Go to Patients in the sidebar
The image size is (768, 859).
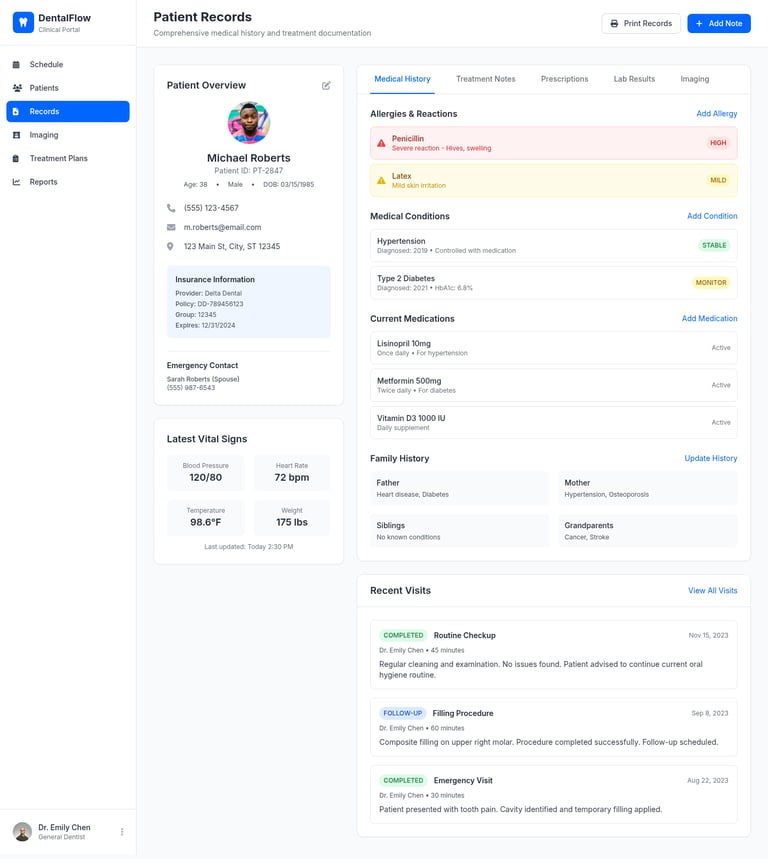[x=68, y=88]
